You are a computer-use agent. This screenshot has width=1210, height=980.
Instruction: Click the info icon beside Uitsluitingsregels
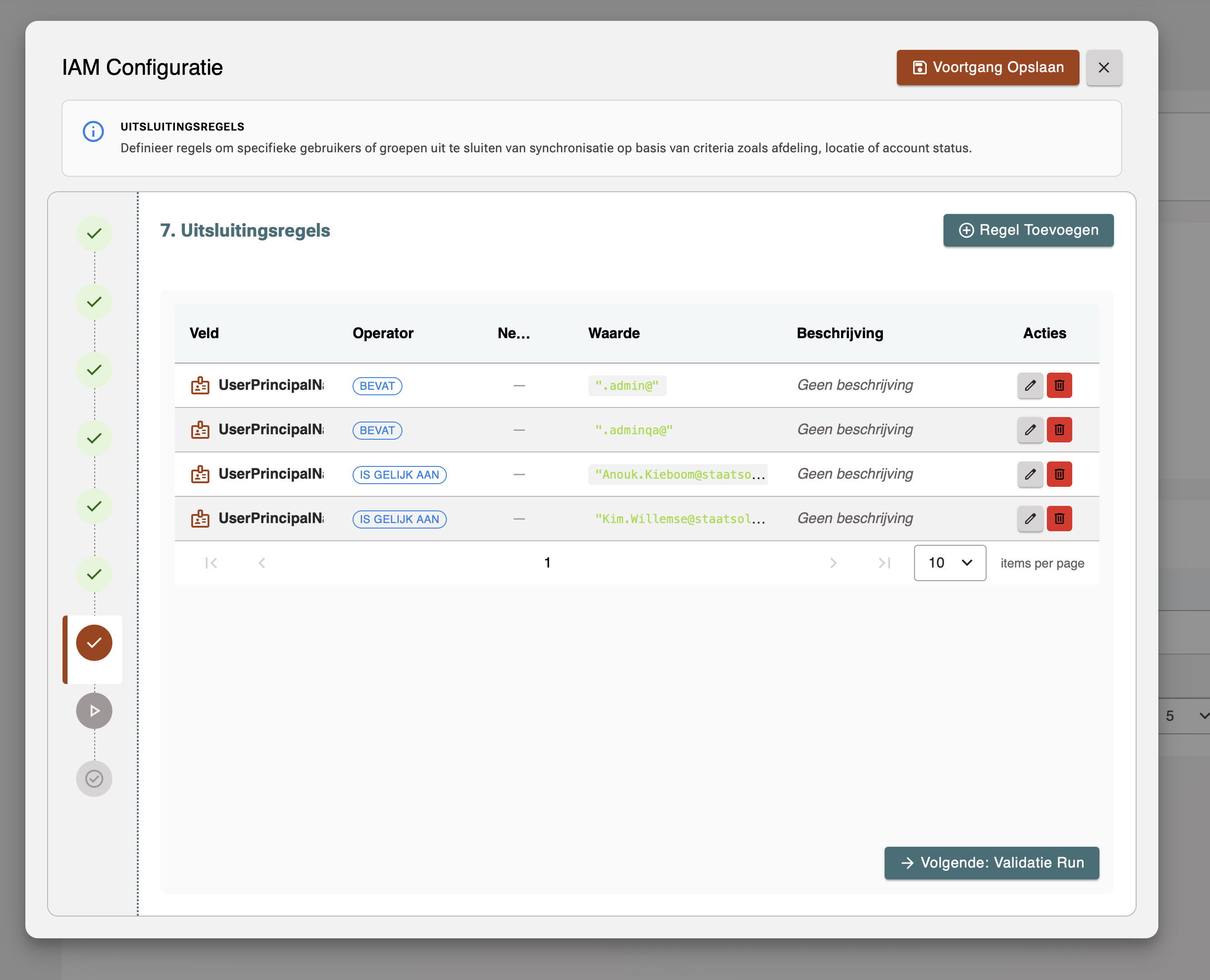[x=93, y=131]
